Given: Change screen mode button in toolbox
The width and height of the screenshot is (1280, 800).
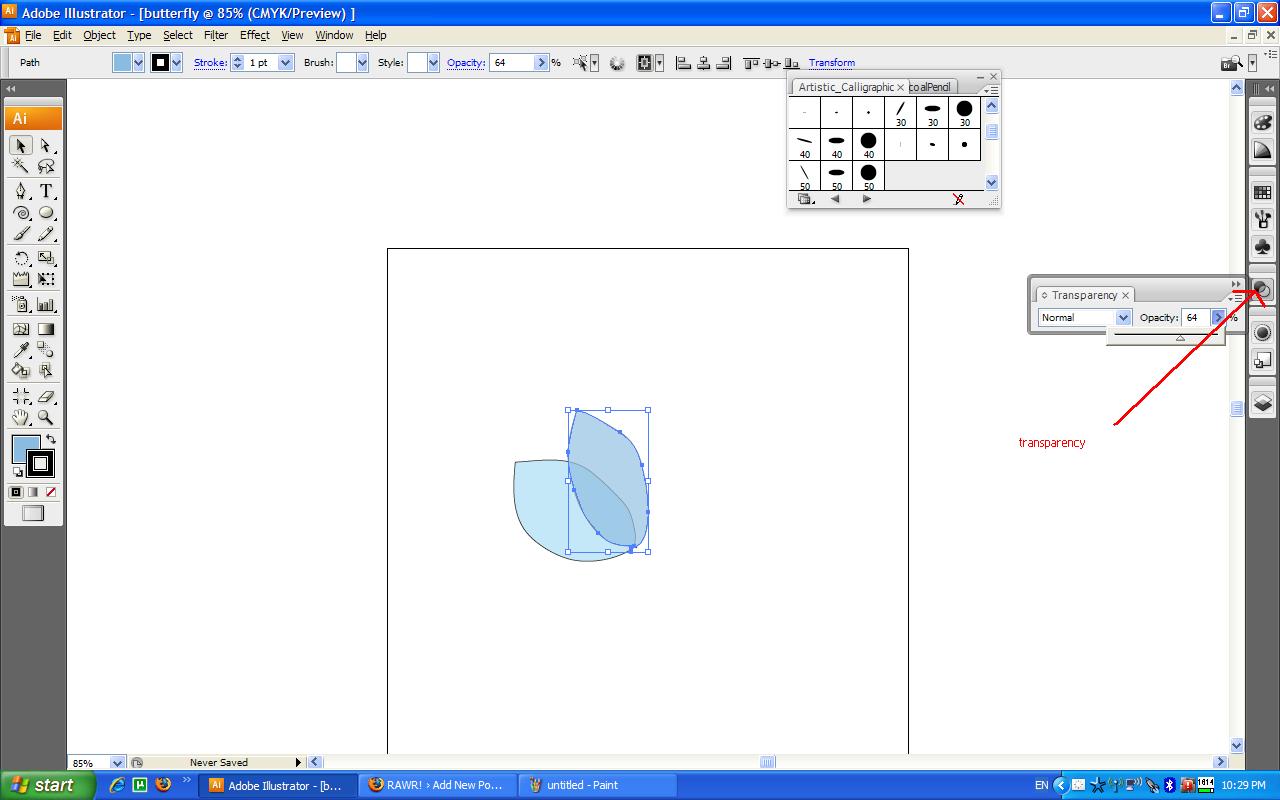Looking at the screenshot, I should [33, 513].
